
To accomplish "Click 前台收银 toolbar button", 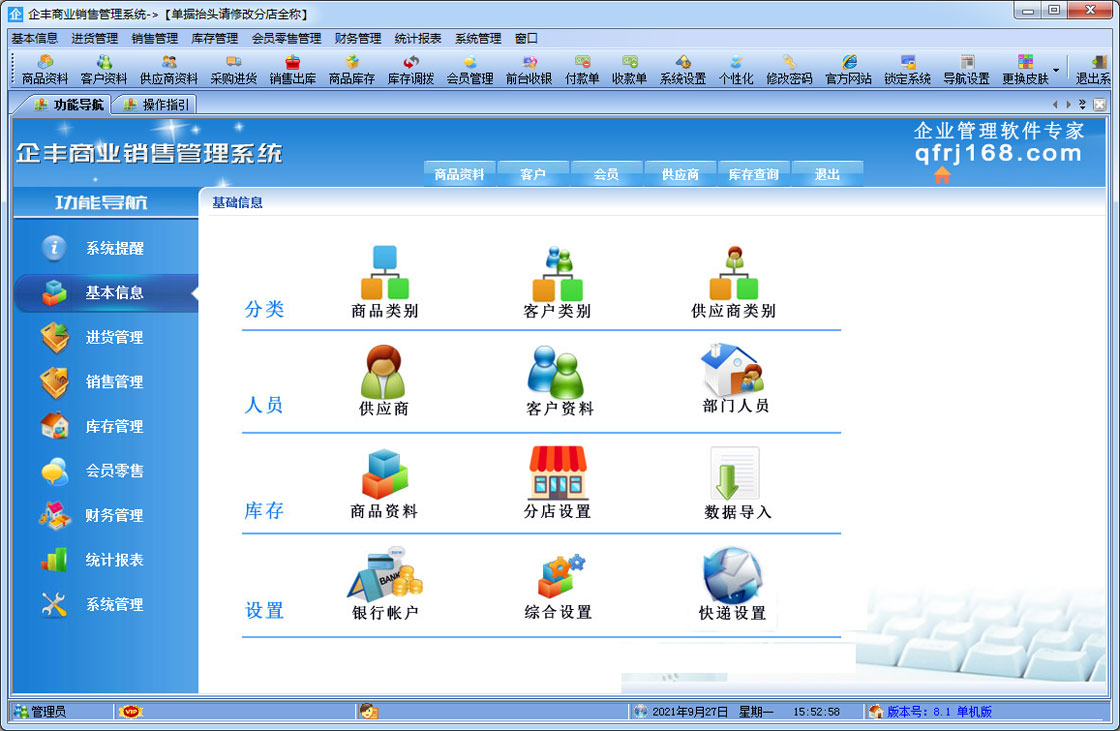I will click(x=529, y=70).
